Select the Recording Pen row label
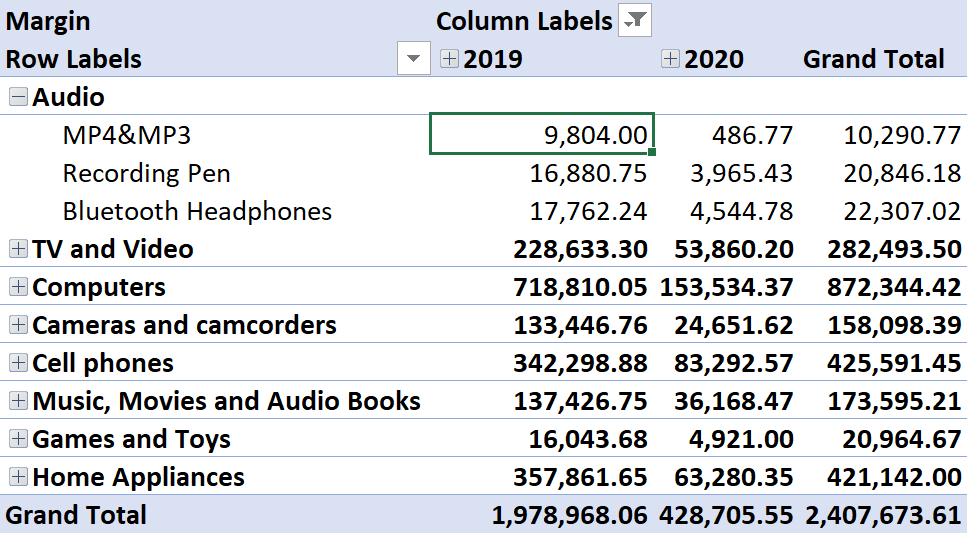Image resolution: width=967 pixels, height=533 pixels. click(146, 173)
